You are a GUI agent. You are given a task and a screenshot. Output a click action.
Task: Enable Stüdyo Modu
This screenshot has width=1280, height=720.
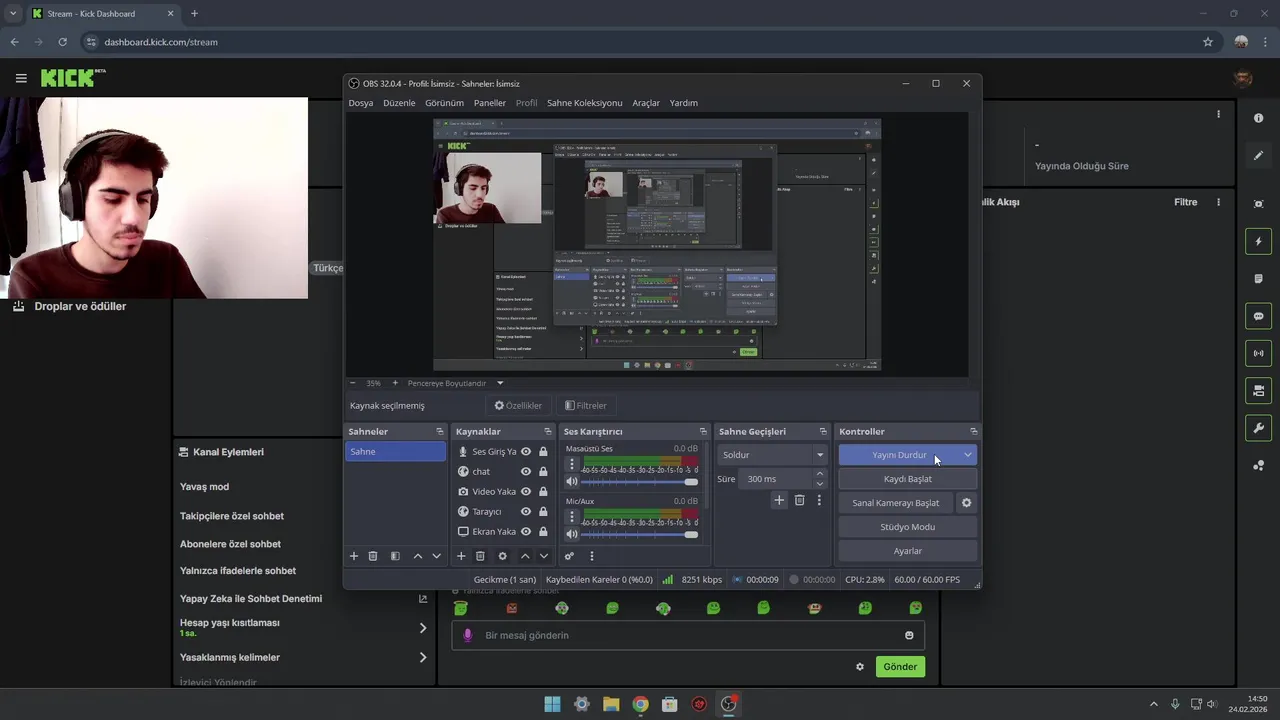(908, 527)
